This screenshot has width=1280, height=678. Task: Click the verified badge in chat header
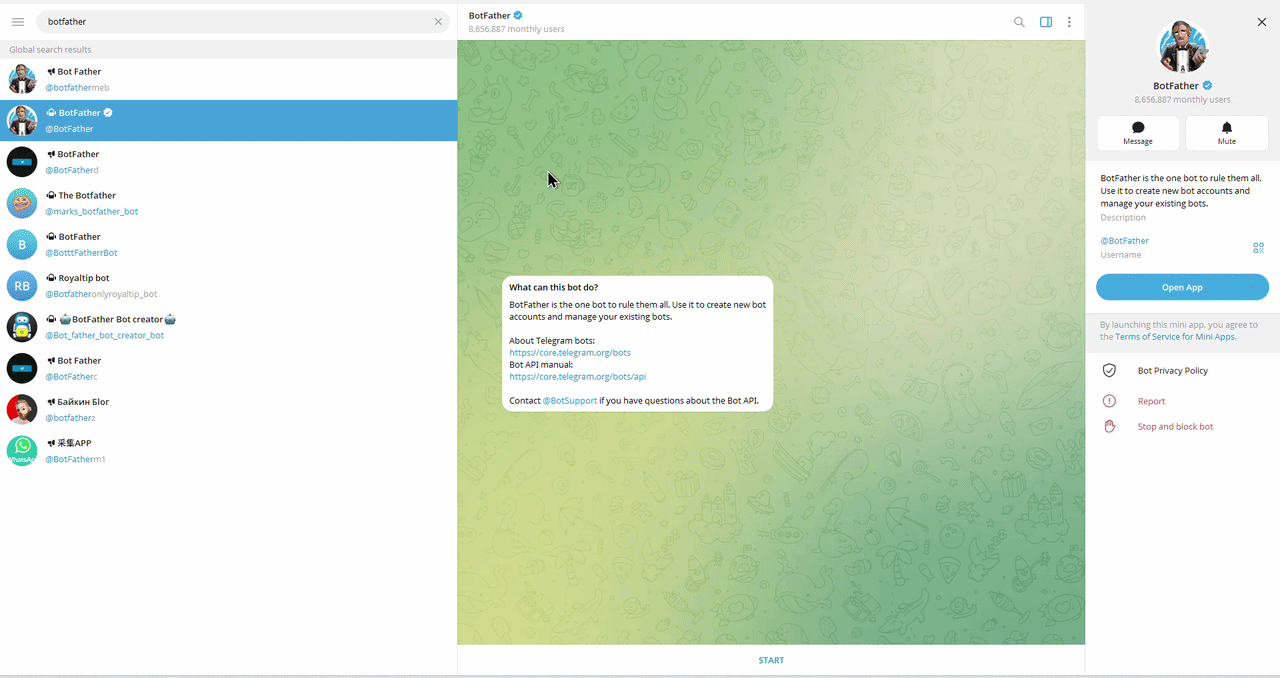coord(518,16)
